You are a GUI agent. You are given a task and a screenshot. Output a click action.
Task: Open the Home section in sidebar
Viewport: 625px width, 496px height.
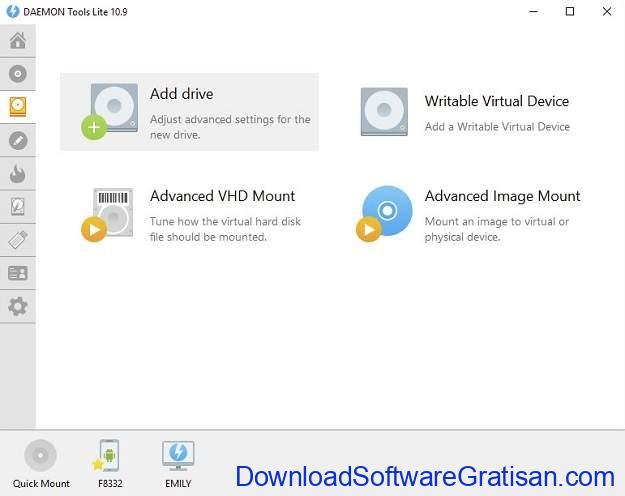pyautogui.click(x=18, y=40)
